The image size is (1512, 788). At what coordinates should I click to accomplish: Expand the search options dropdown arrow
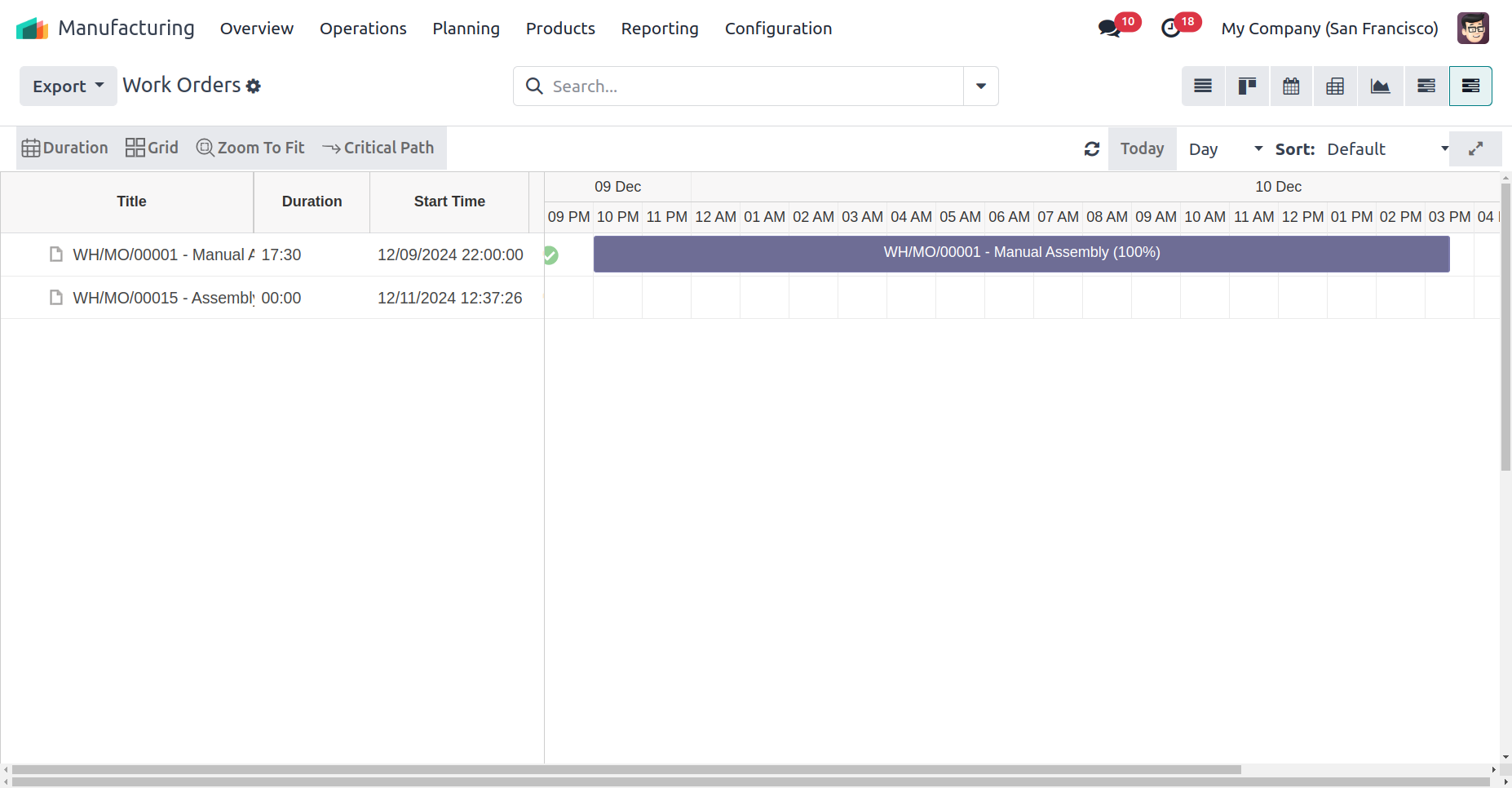(980, 86)
